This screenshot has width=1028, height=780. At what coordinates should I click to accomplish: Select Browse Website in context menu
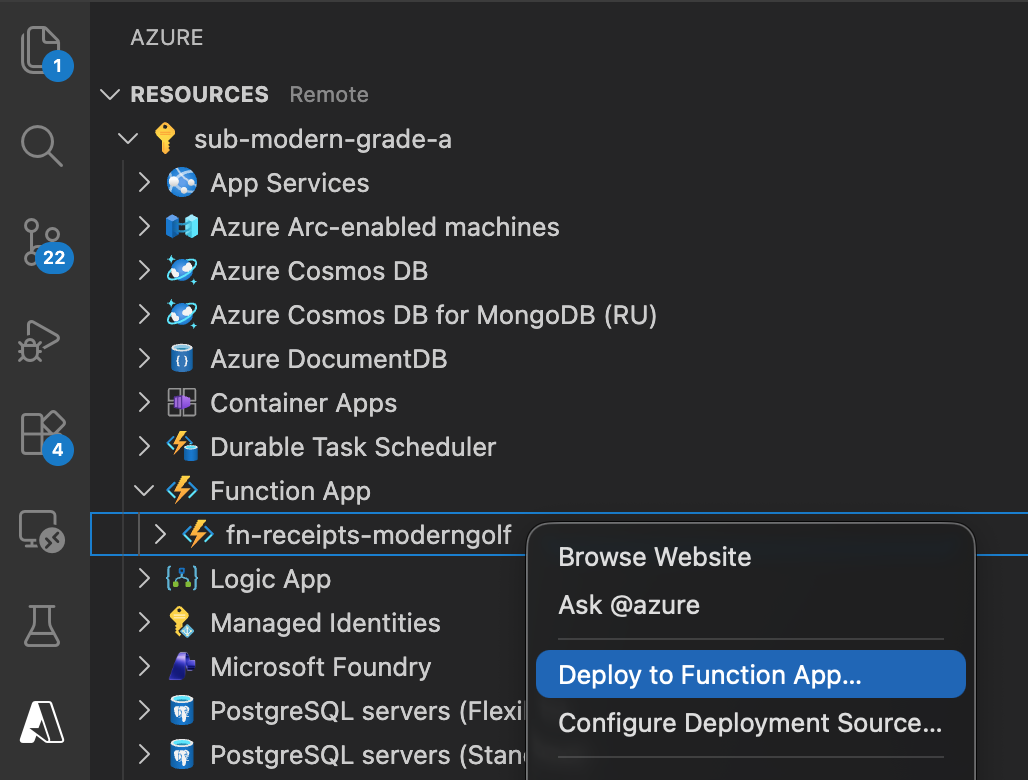coord(654,557)
